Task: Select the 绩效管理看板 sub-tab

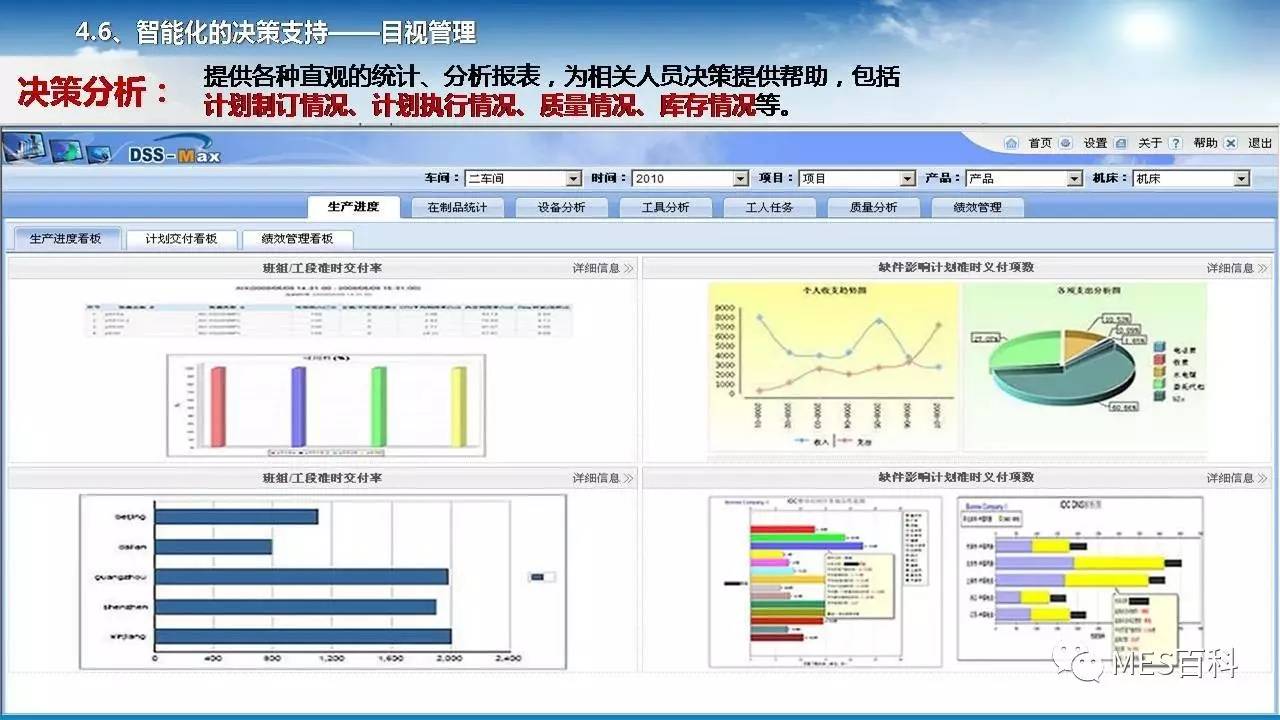Action: pos(297,239)
